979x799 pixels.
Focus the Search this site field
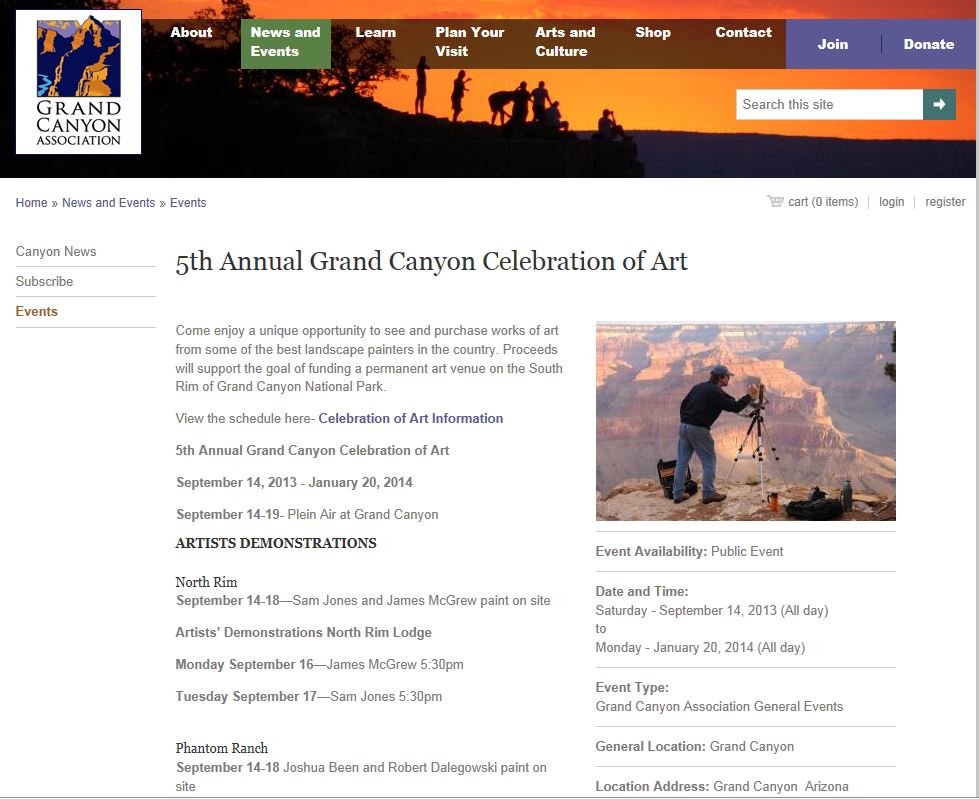pos(829,104)
